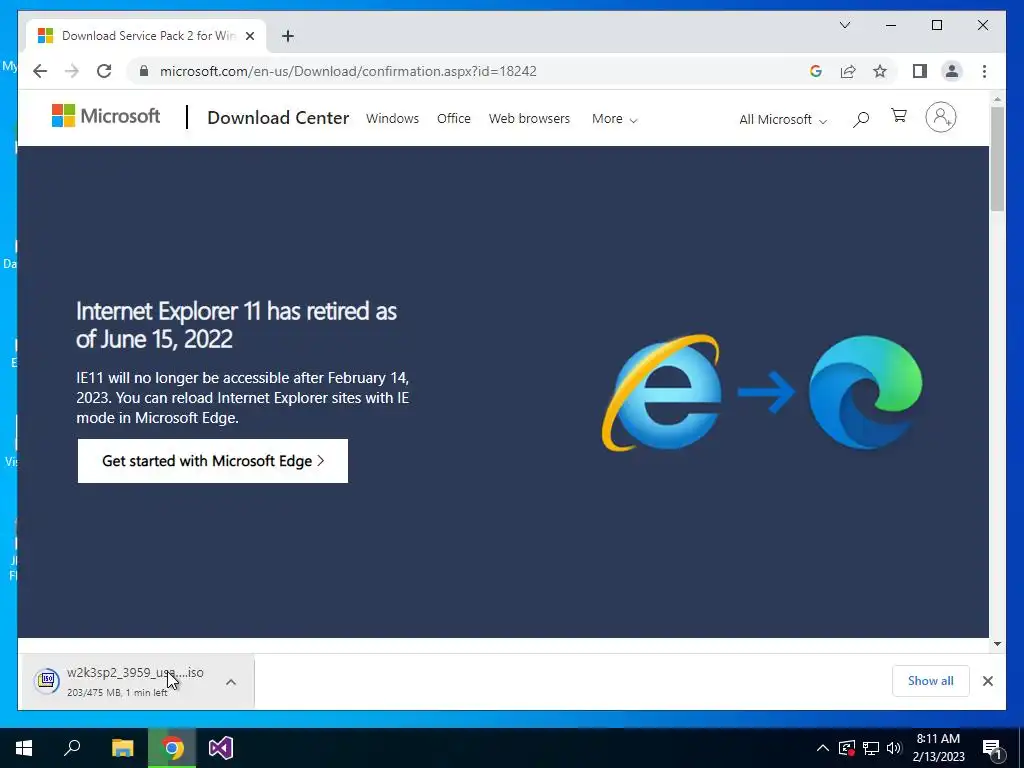Click the Microsoft Edge logo image
This screenshot has height=768, width=1024.
click(x=865, y=392)
